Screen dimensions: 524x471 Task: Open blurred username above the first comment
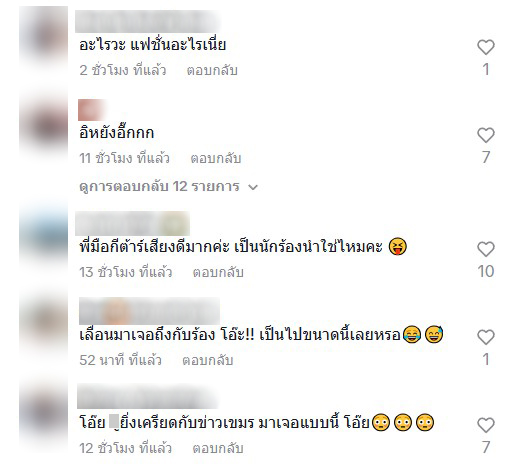pos(147,21)
